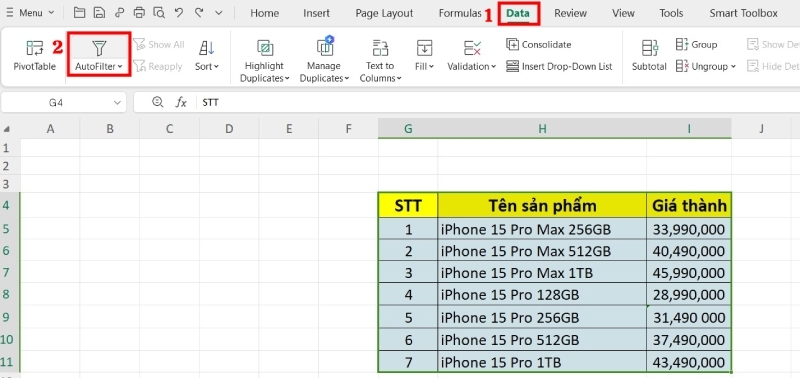Click the Reapply filter button
The height and width of the screenshot is (378, 800).
(158, 66)
